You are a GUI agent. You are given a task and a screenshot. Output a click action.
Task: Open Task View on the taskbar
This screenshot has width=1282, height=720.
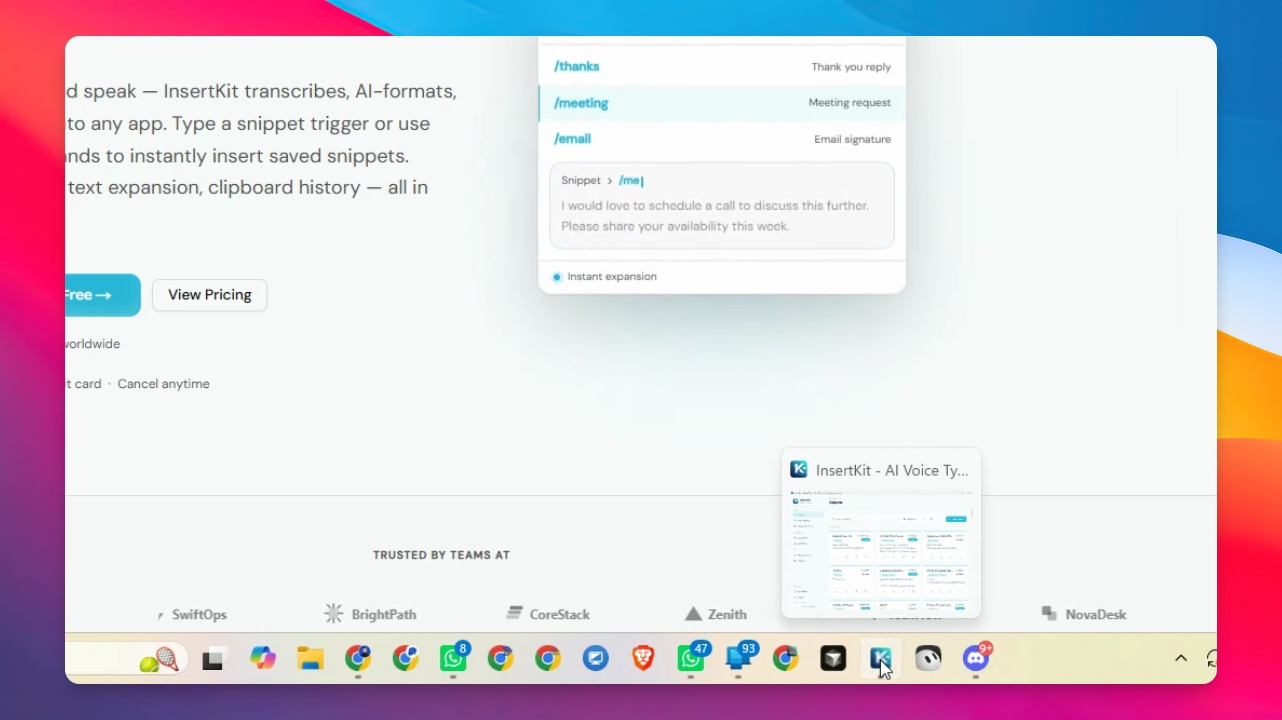pos(213,659)
